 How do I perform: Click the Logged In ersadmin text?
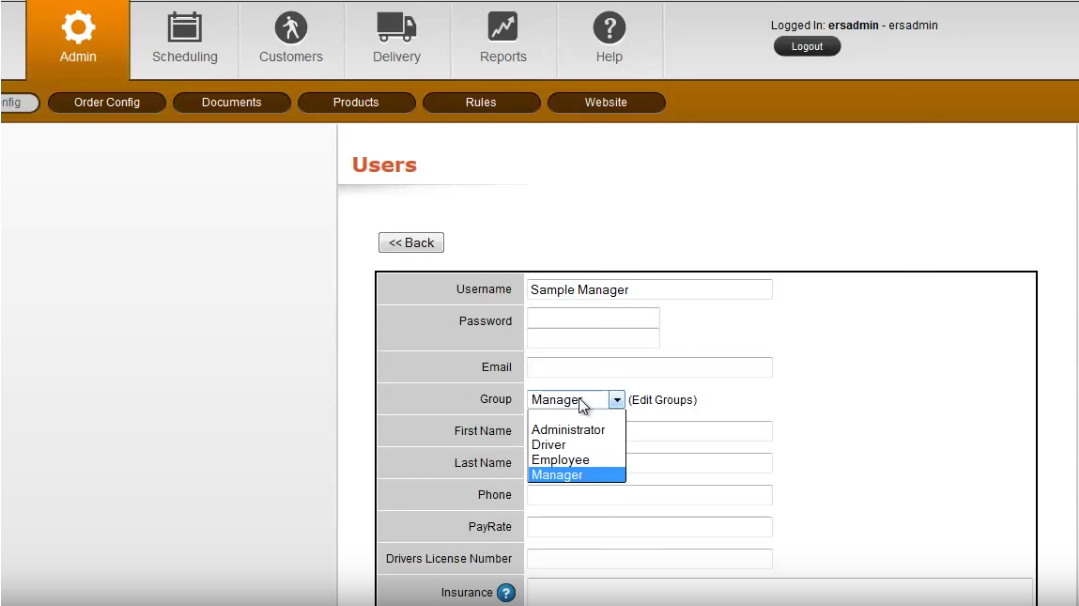click(x=854, y=25)
